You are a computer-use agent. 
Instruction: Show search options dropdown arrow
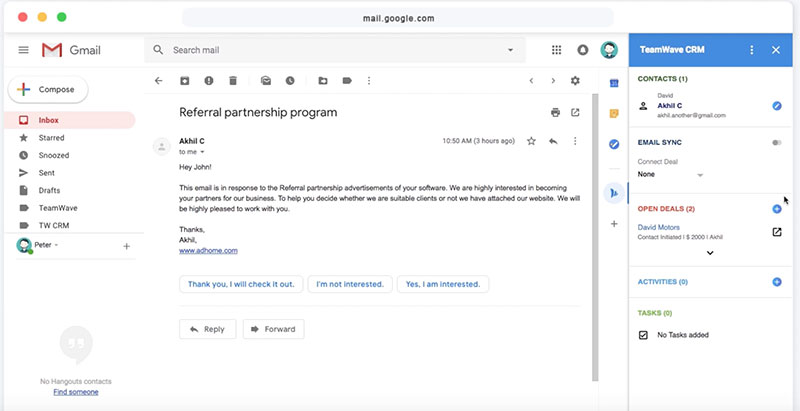pyautogui.click(x=510, y=50)
